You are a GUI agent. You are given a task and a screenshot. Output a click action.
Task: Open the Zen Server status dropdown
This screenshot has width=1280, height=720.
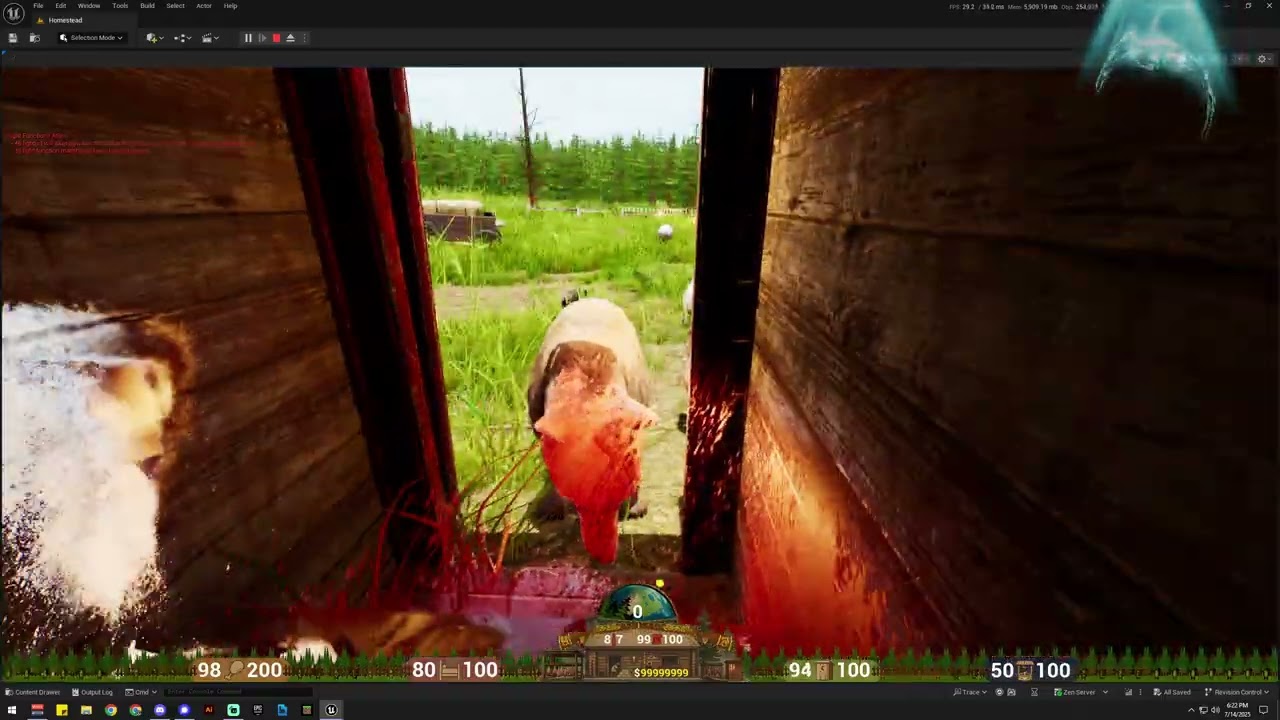[1081, 692]
